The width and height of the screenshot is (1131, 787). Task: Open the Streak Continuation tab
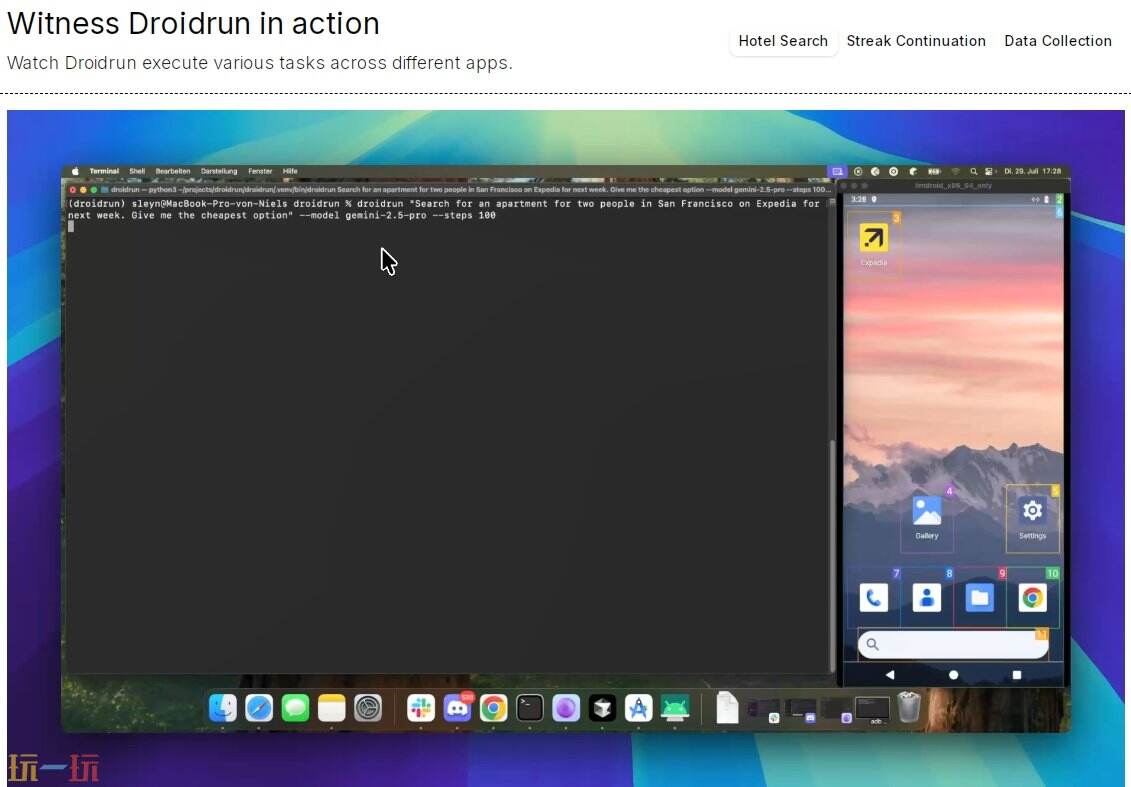tap(915, 41)
